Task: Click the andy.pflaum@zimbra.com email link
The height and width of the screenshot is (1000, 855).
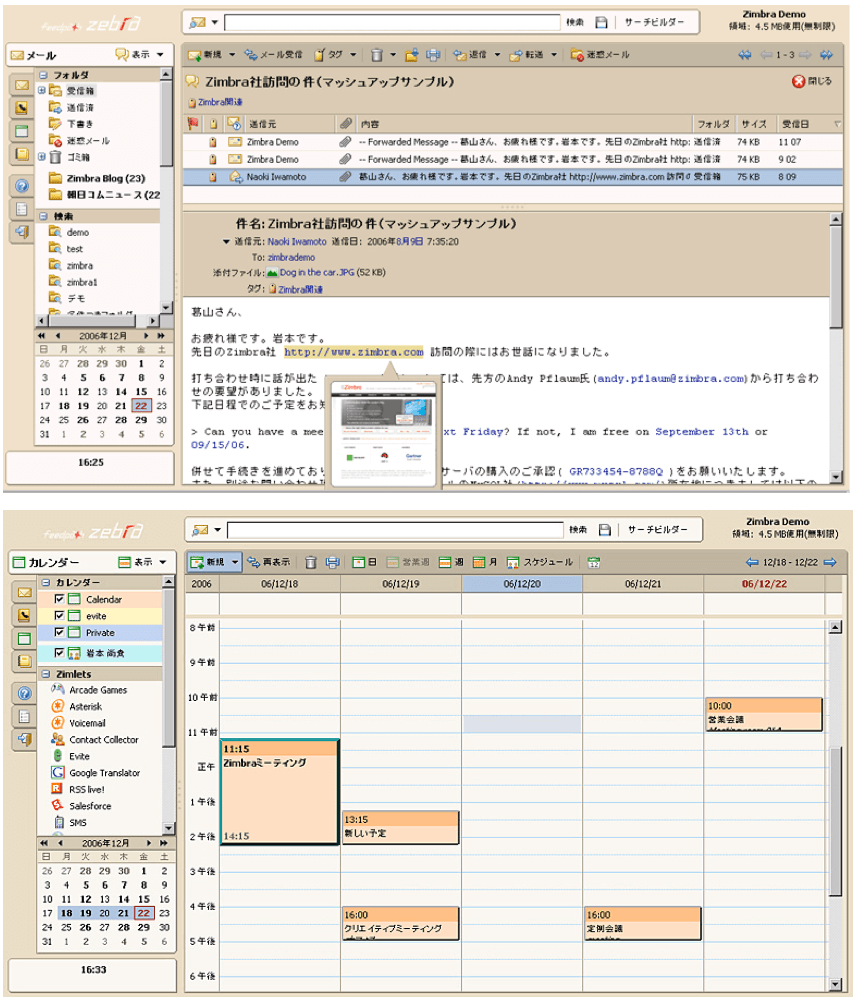Action: click(x=671, y=379)
